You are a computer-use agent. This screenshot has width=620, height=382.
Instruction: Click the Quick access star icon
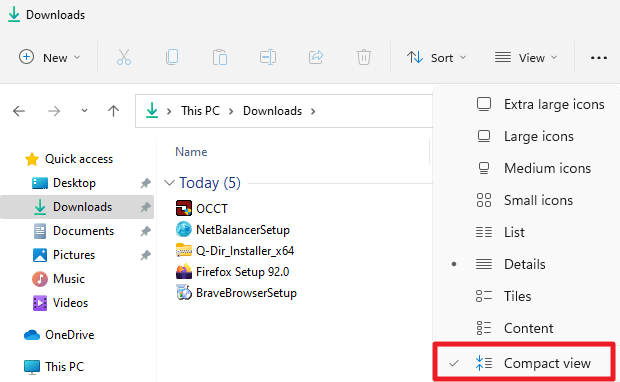point(32,159)
